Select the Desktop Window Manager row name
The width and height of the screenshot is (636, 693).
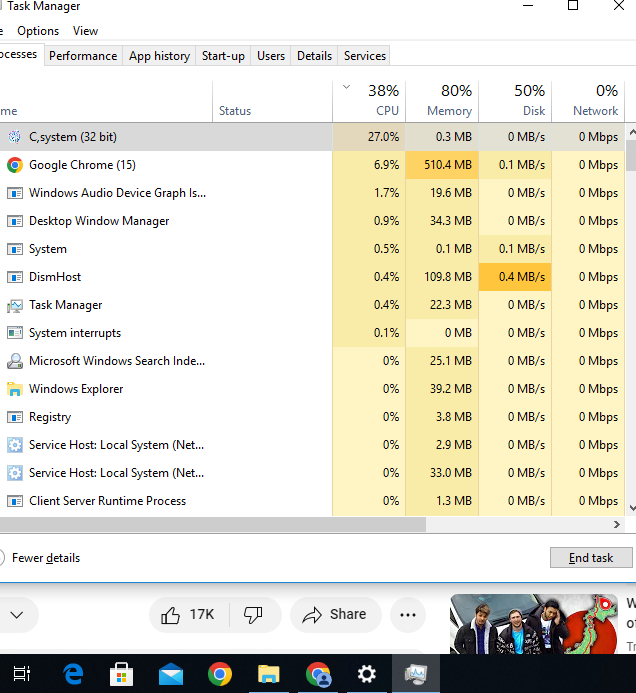coord(99,221)
